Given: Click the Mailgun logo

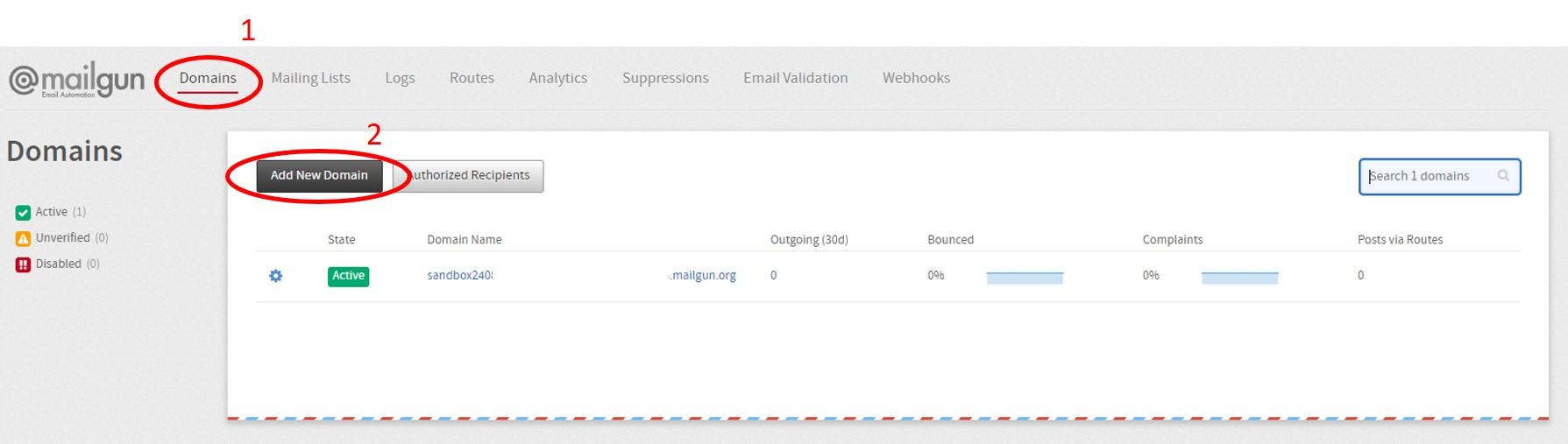Looking at the screenshot, I should pyautogui.click(x=76, y=81).
